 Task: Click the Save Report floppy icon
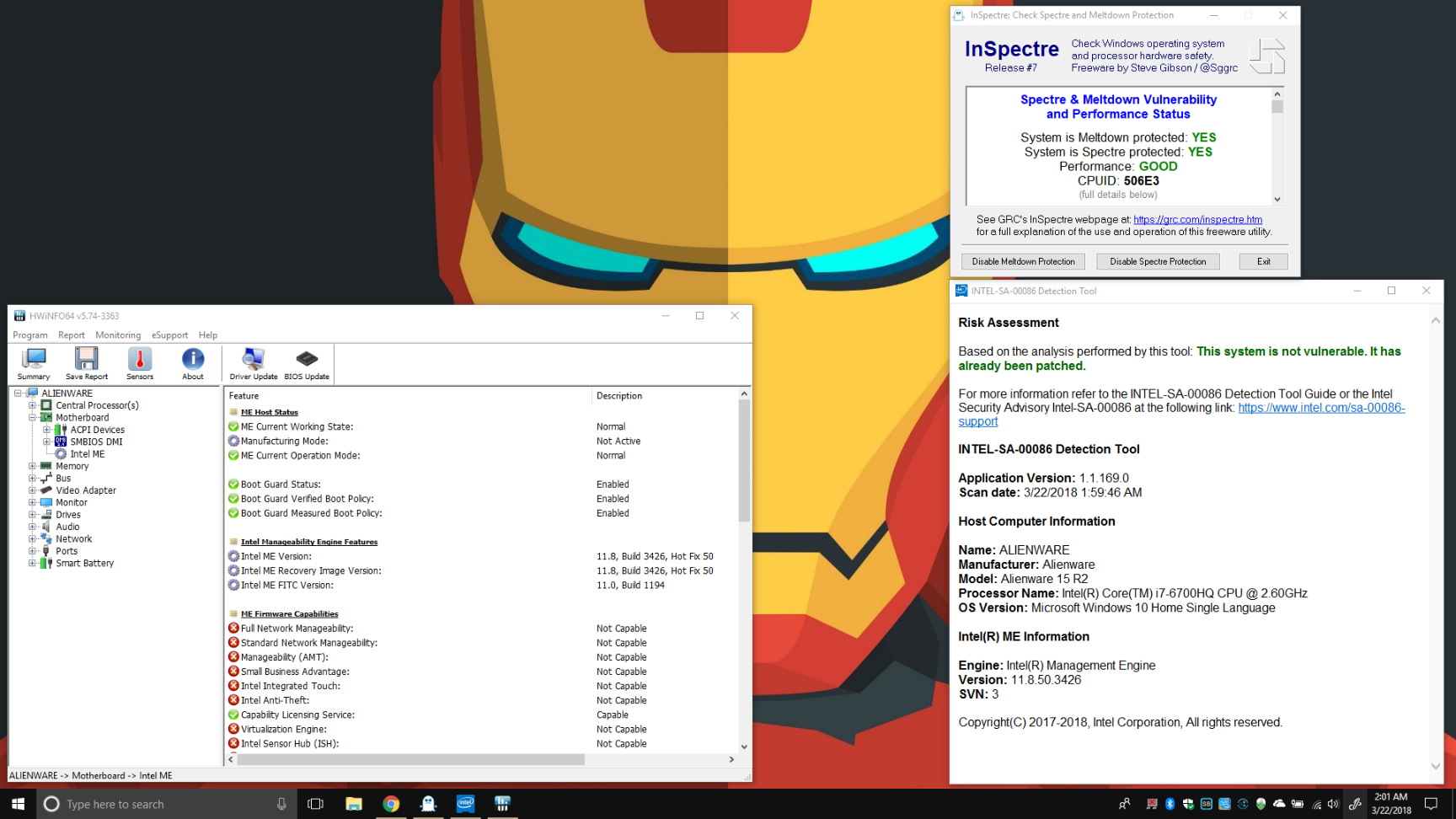pos(87,364)
